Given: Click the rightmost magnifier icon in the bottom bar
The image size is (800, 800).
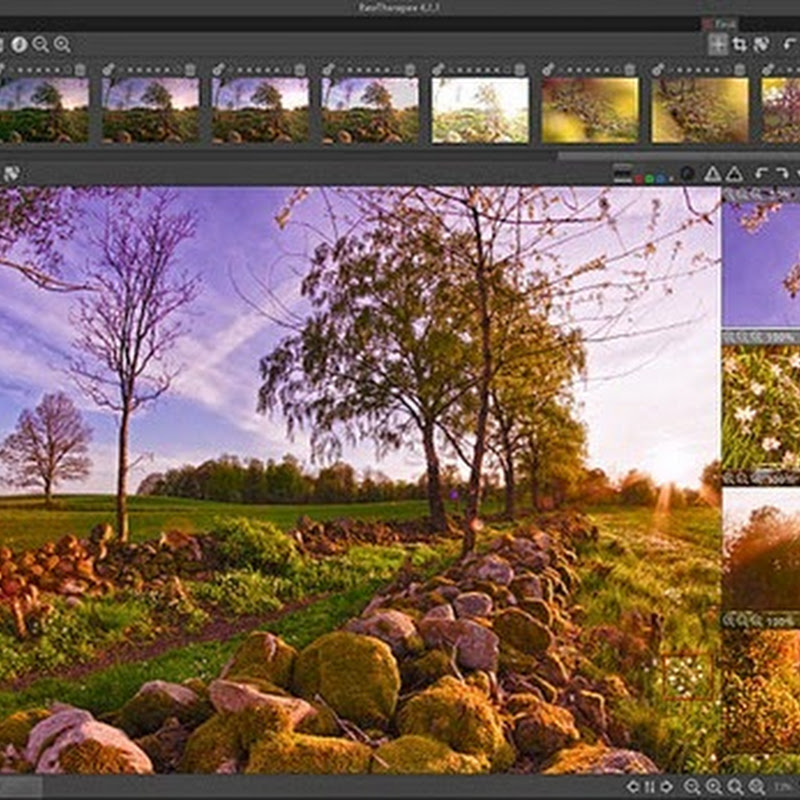Looking at the screenshot, I should (757, 787).
